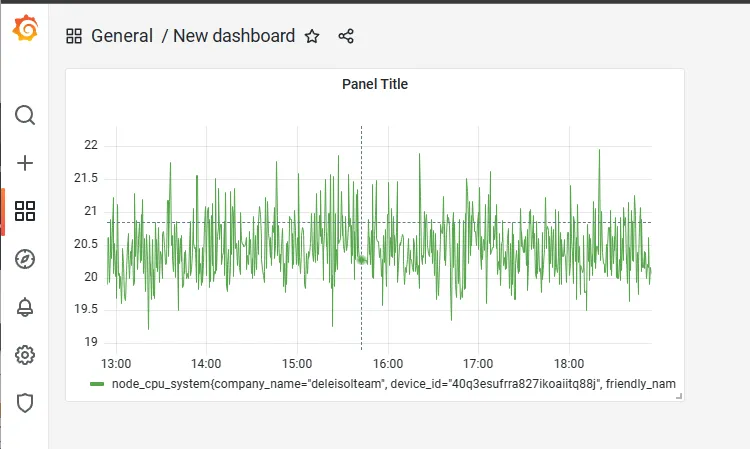Image resolution: width=750 pixels, height=449 pixels.
Task: Click the highlighted data point on graph
Action: coord(362,260)
